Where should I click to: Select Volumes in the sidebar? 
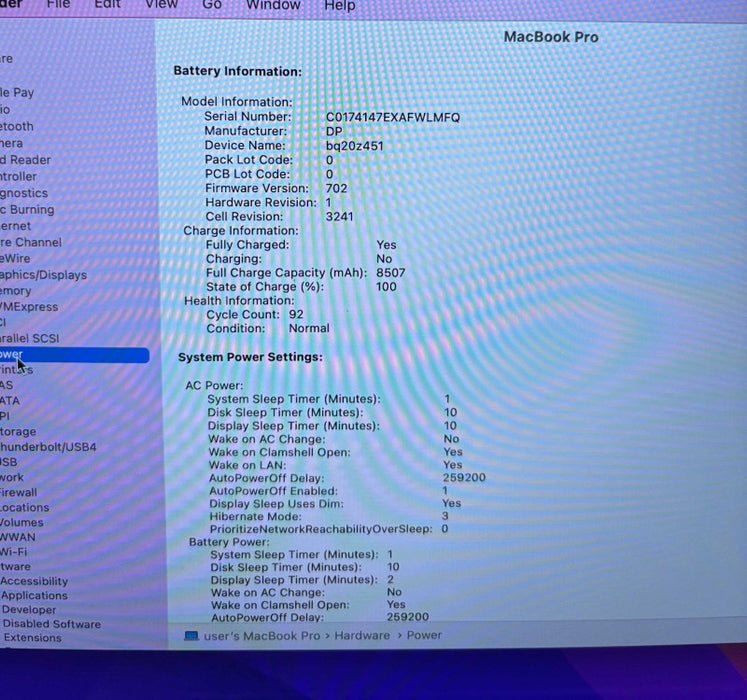click(21, 522)
